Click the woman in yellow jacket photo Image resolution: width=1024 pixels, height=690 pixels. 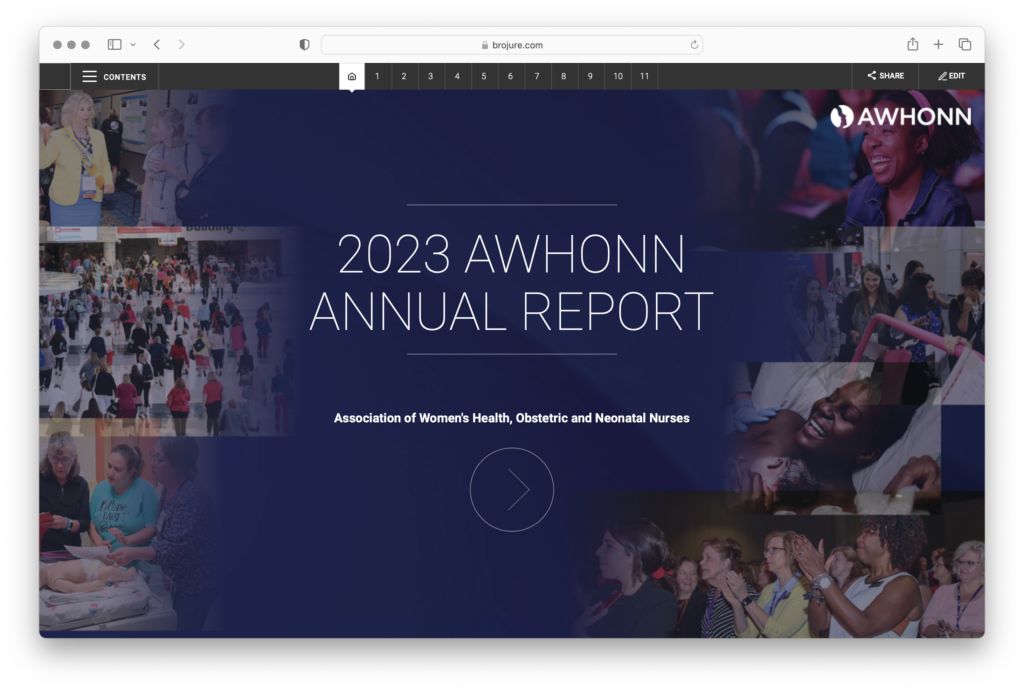131,158
